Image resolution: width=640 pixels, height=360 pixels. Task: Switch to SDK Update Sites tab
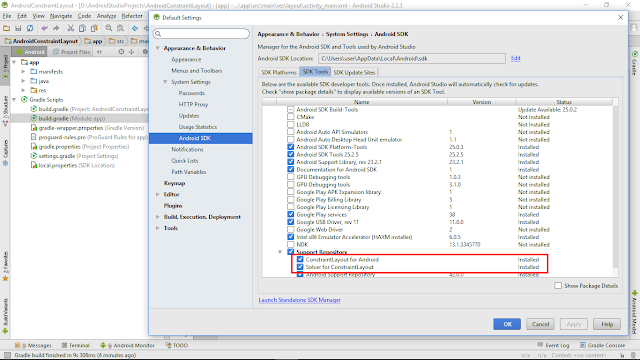tap(354, 72)
